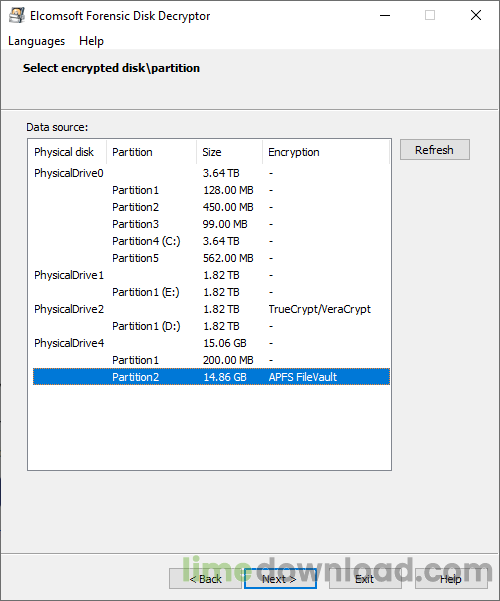
Task: Click the Partition column header
Action: tap(151, 152)
